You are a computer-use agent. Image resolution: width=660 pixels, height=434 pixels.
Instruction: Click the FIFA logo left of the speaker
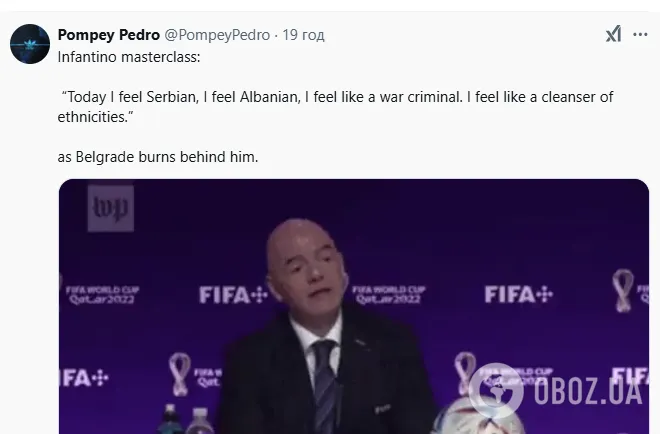click(233, 295)
